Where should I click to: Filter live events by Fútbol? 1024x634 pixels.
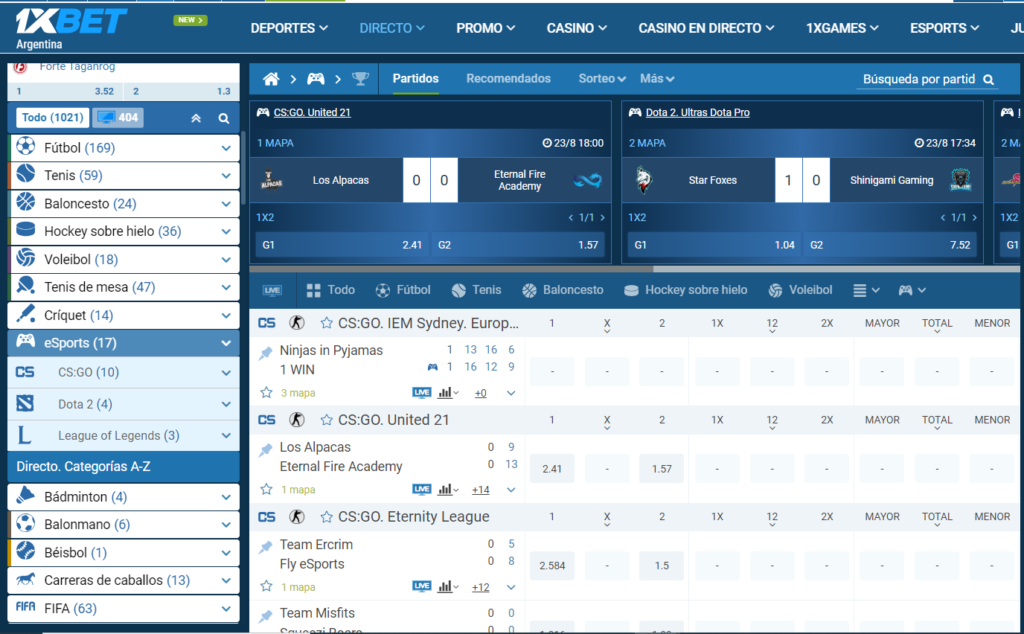coord(403,290)
